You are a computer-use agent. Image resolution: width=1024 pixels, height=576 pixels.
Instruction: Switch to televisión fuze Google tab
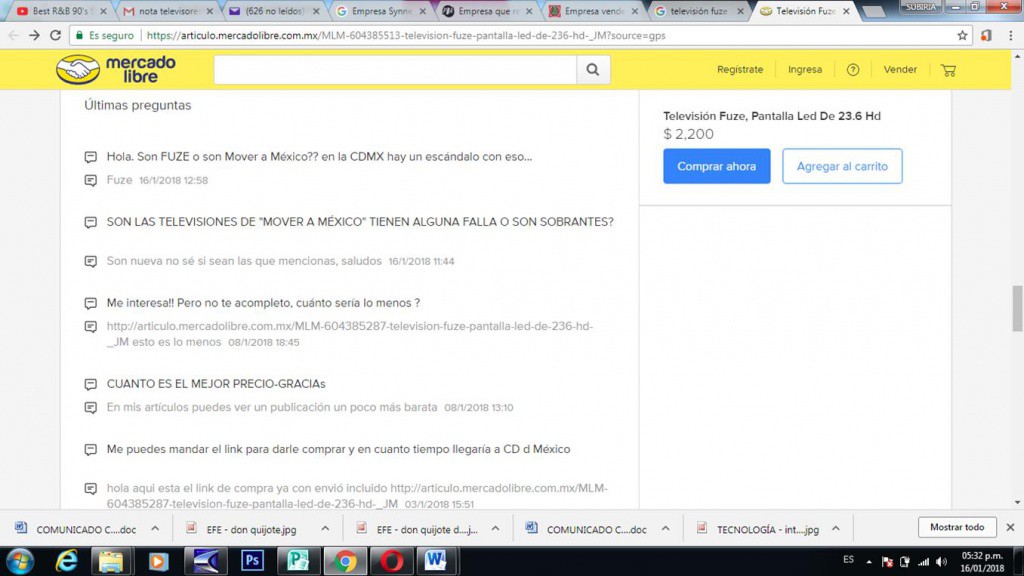(x=697, y=11)
